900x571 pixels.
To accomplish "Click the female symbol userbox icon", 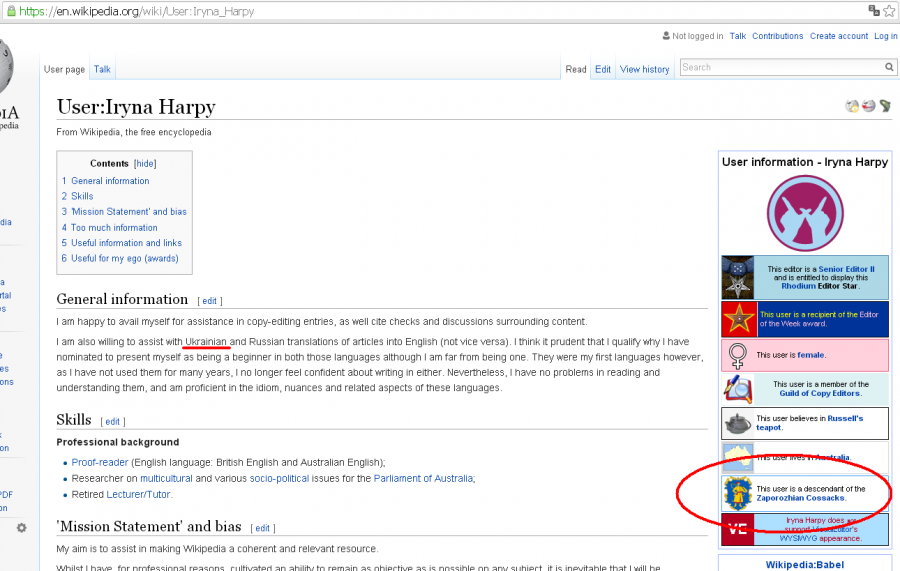I will (x=738, y=355).
